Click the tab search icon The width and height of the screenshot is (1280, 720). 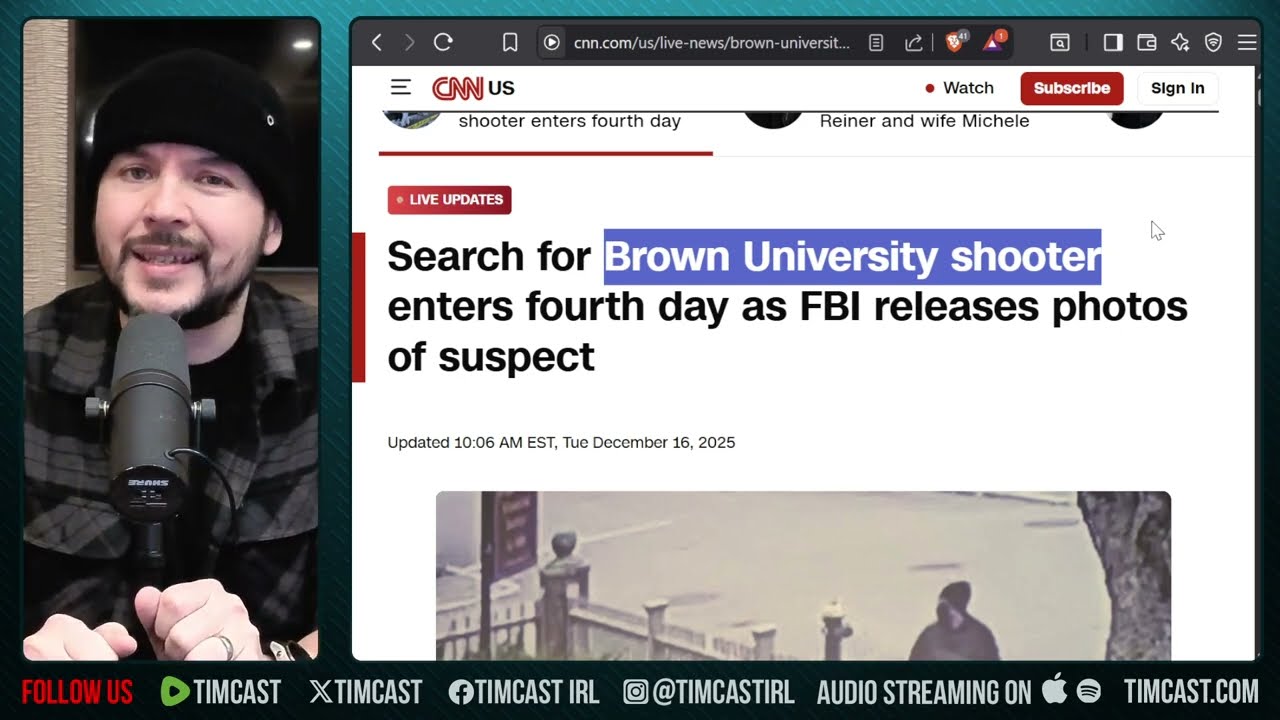click(x=1060, y=42)
